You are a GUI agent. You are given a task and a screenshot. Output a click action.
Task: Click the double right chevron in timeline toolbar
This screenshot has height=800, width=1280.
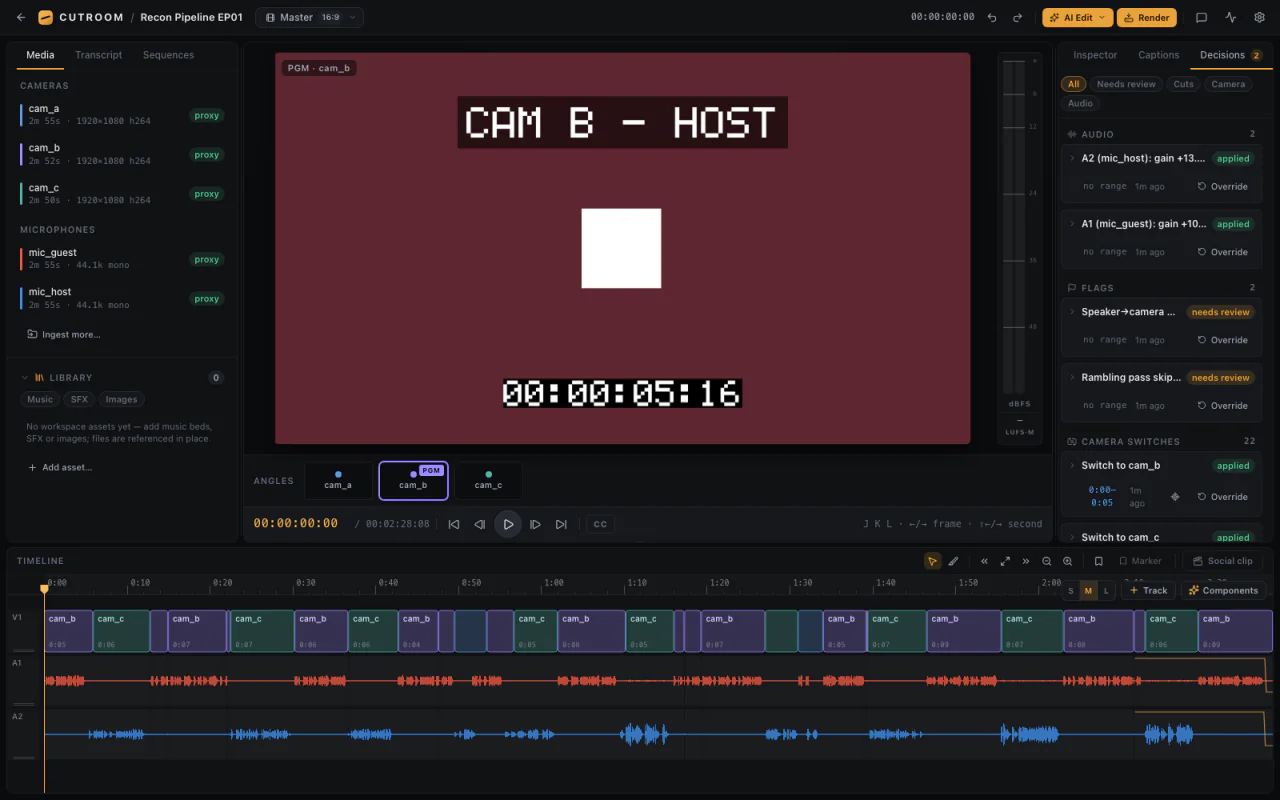pos(1026,561)
